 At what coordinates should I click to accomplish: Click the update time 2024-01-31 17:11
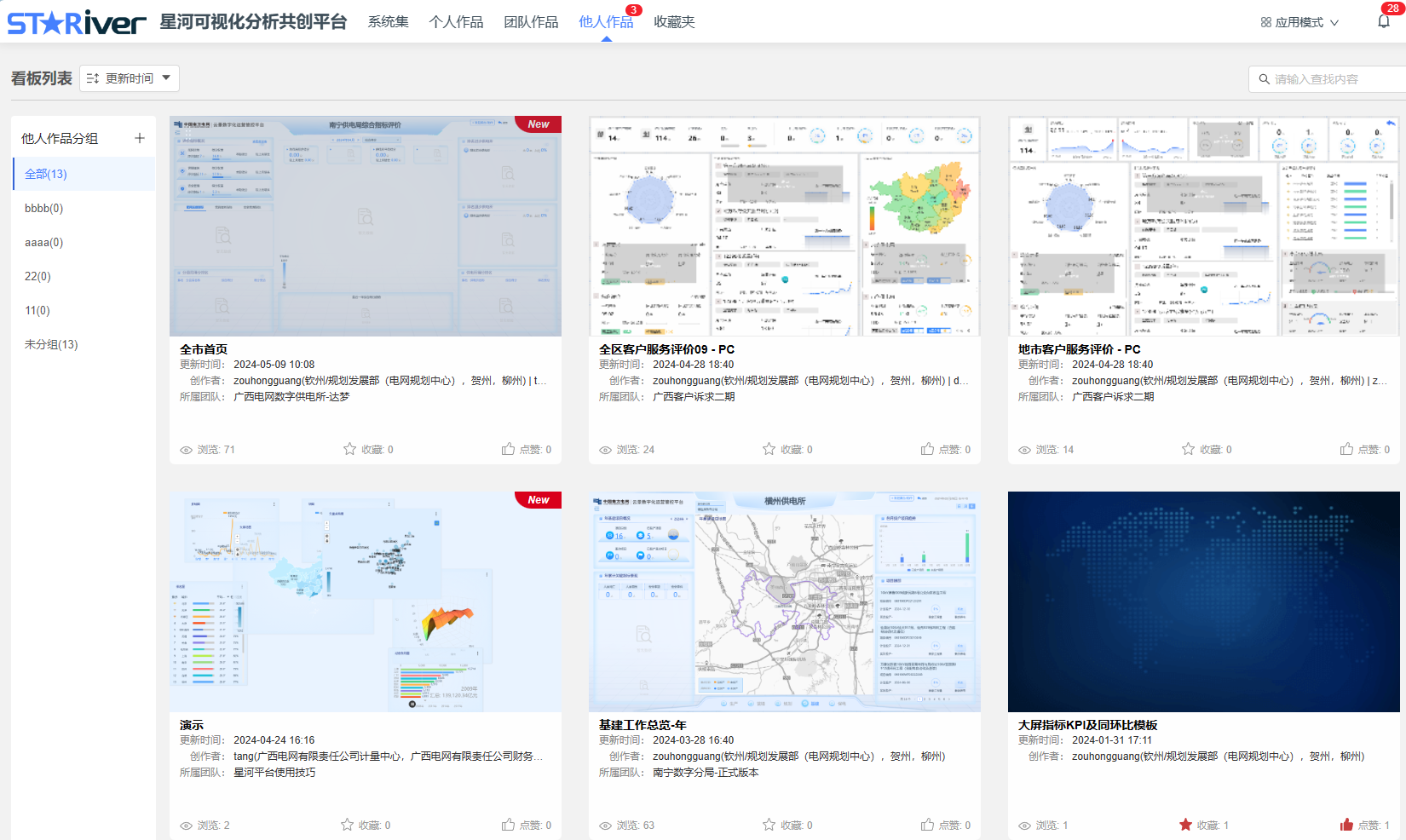(1112, 740)
